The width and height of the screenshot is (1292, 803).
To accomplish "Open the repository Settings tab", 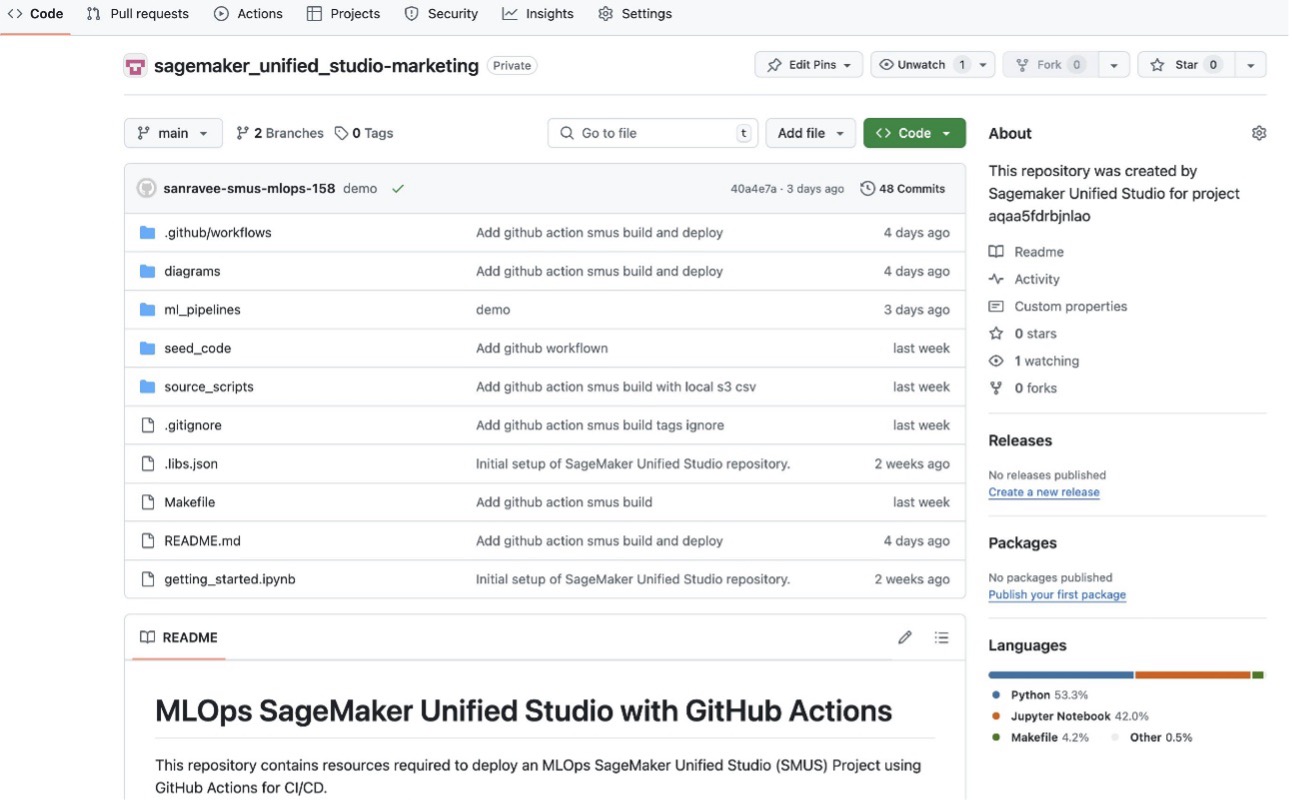I will [x=635, y=14].
